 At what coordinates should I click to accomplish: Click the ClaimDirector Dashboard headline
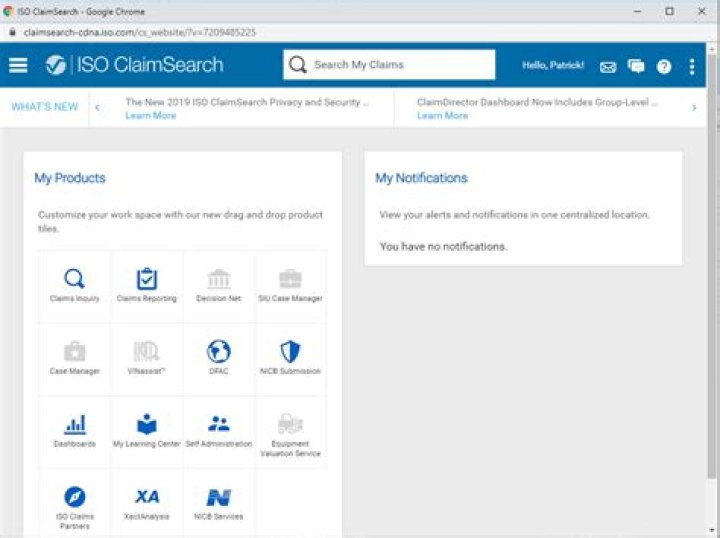(537, 102)
